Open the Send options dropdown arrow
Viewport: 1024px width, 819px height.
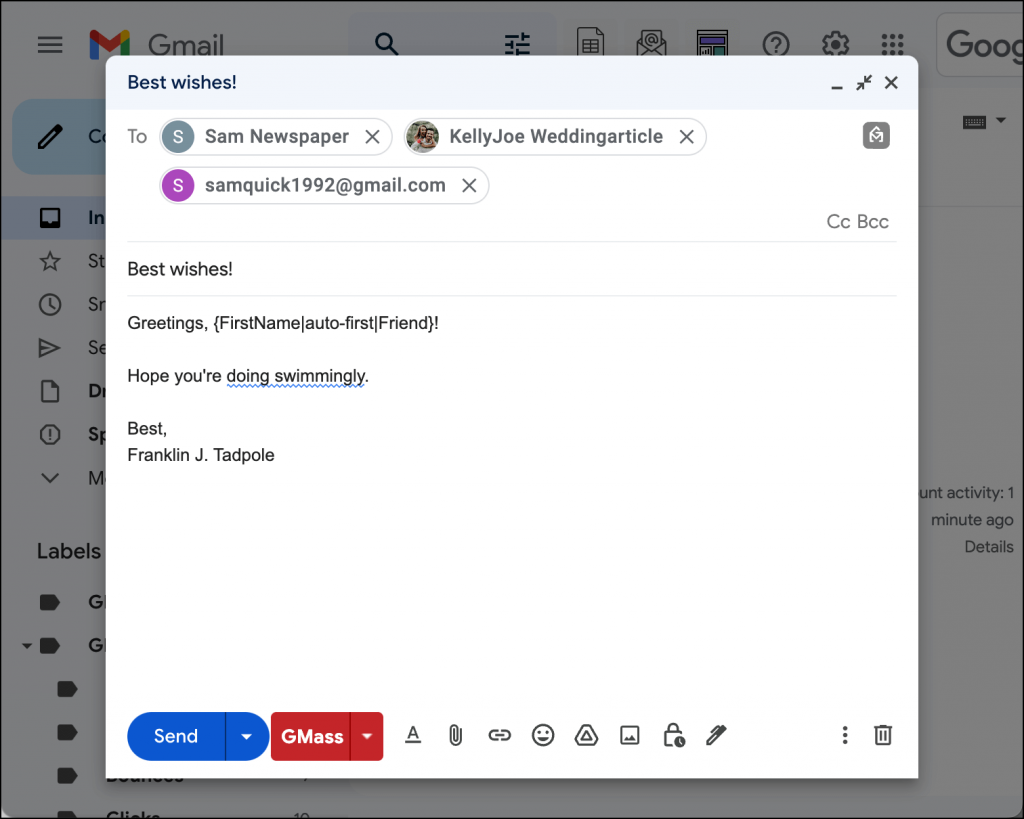tap(246, 736)
